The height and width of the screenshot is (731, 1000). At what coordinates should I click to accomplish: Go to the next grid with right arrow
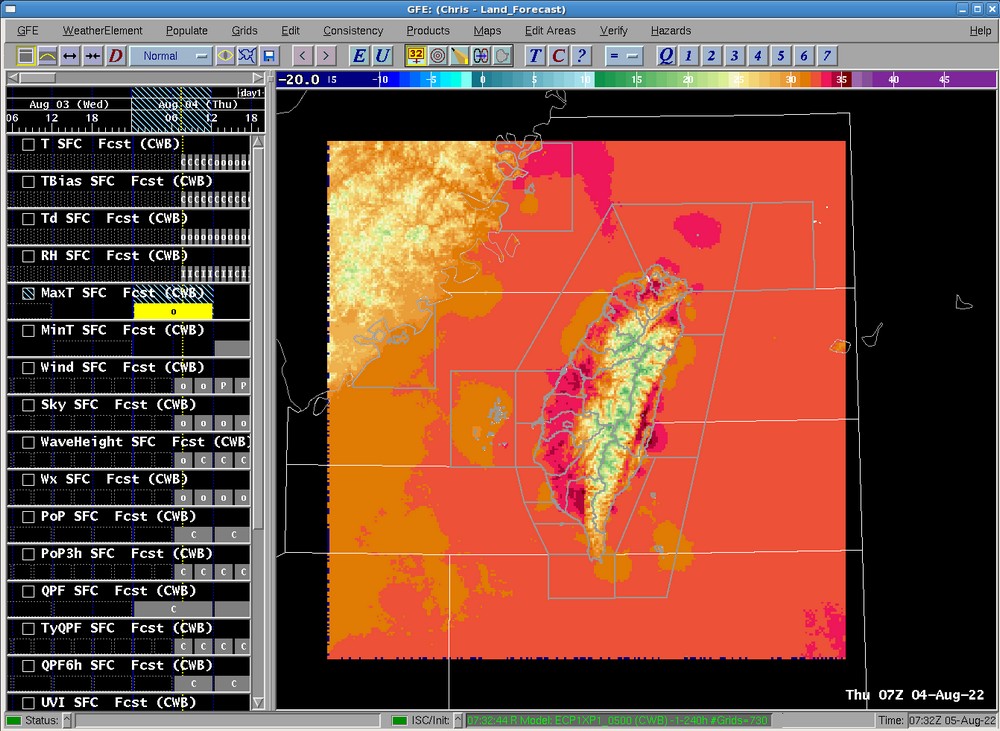(x=326, y=56)
